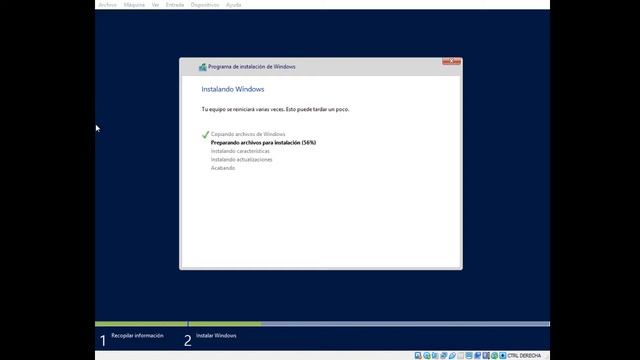Viewport: 640px width, 360px height.
Task: Click the 'Copiando archivos de Windows' step
Action: coord(248,134)
